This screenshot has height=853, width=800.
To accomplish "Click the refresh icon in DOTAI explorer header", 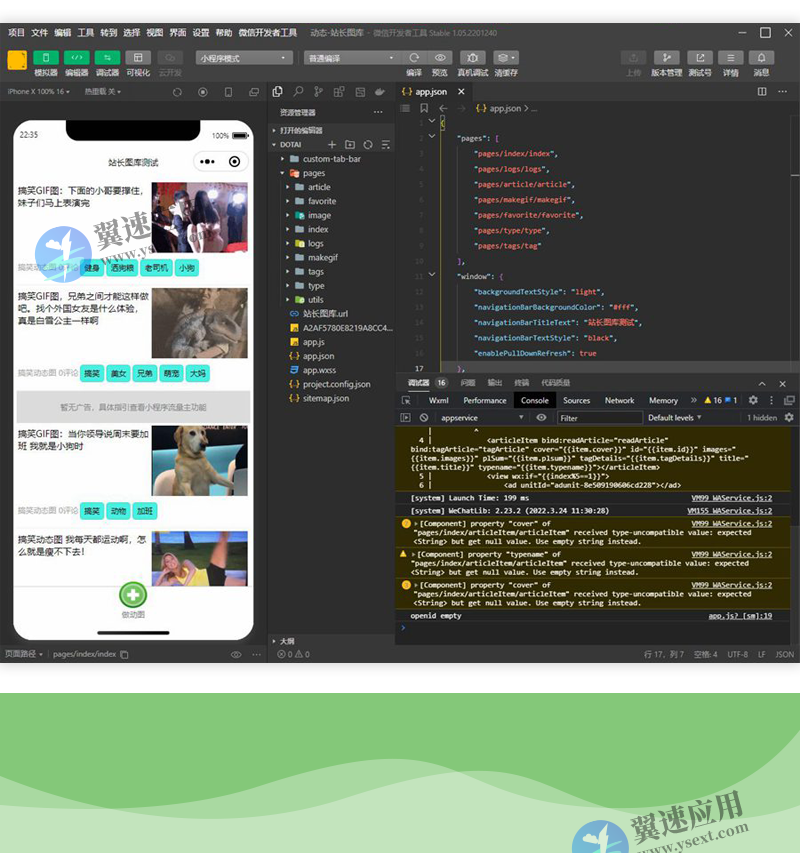I will pyautogui.click(x=368, y=145).
